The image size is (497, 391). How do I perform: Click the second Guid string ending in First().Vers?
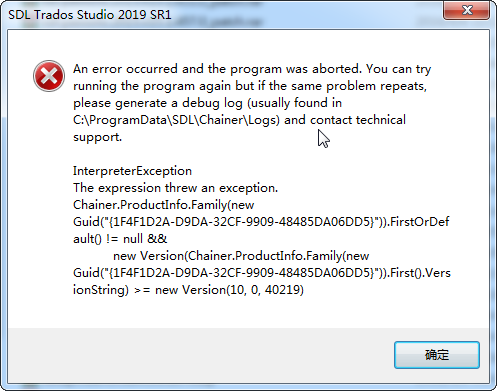point(262,273)
